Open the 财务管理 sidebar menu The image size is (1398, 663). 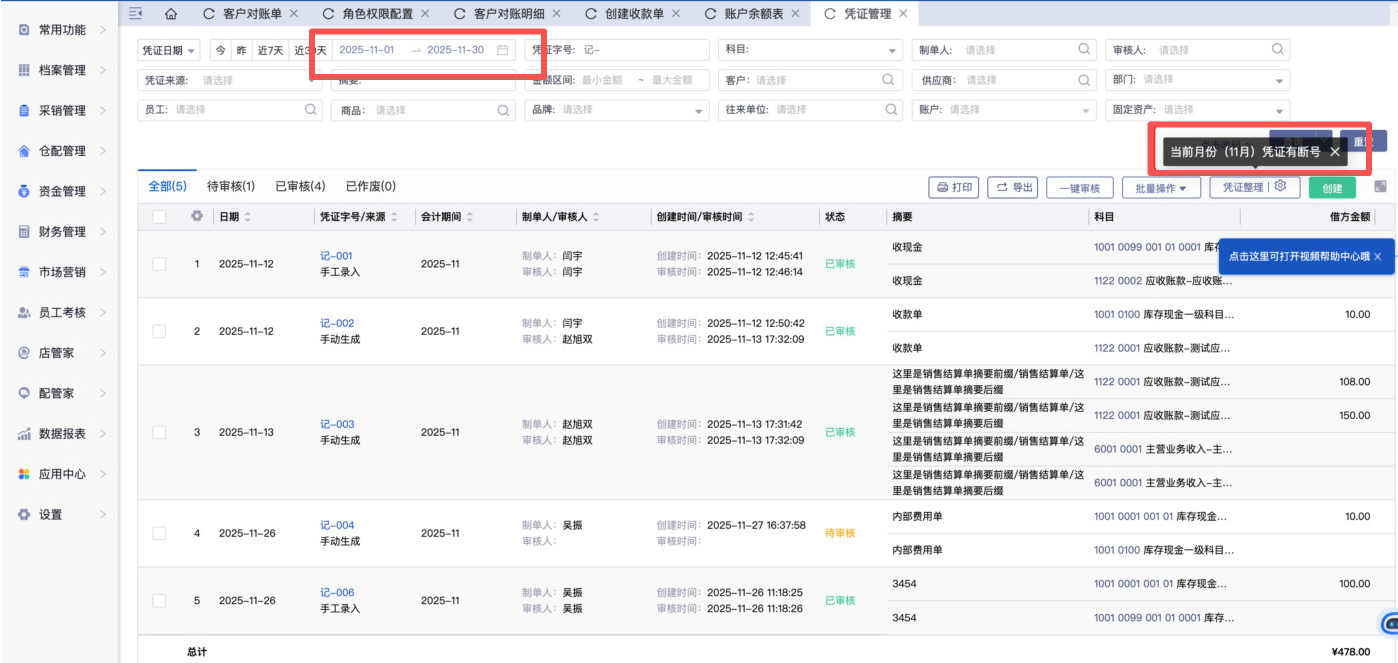coord(62,232)
